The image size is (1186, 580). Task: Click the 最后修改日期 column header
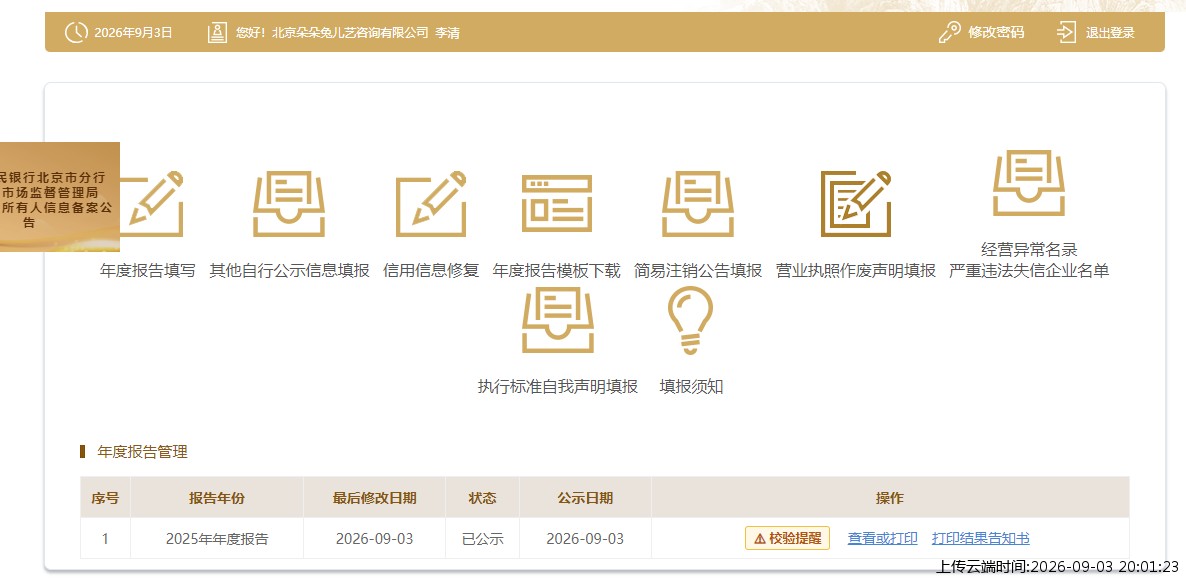374,498
